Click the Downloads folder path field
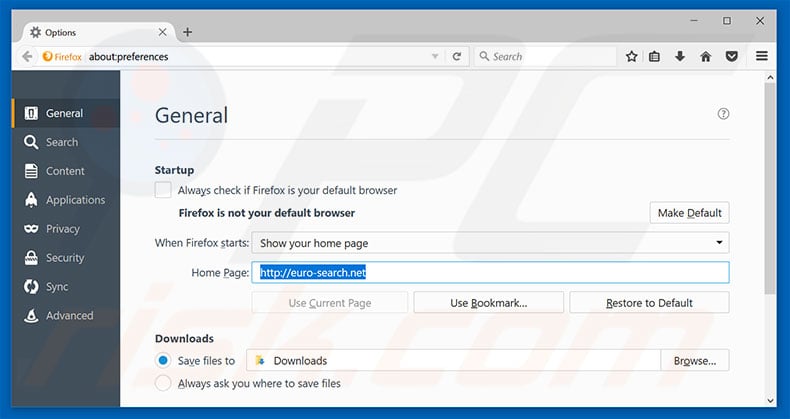Screen dimensions: 790x419 453,360
